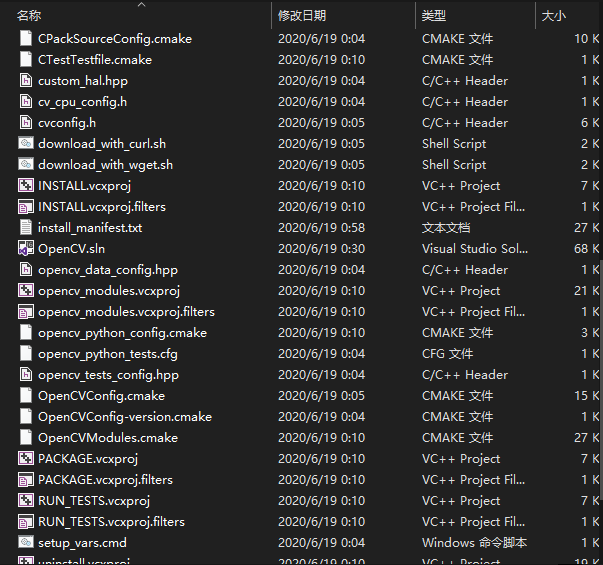Select file name RUN_TESTS.vcxproj
This screenshot has width=603, height=565.
[94, 501]
